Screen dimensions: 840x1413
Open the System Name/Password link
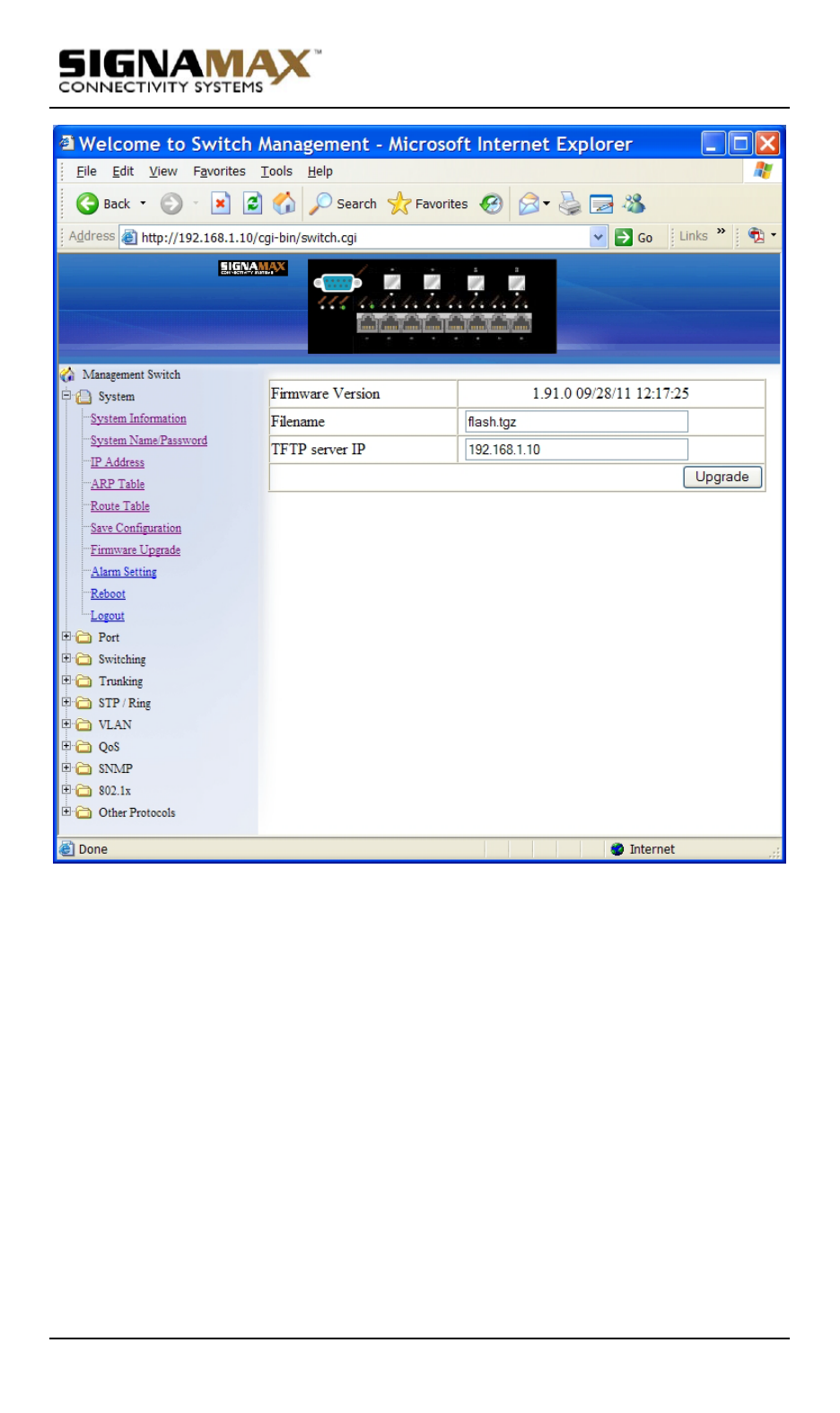click(149, 440)
